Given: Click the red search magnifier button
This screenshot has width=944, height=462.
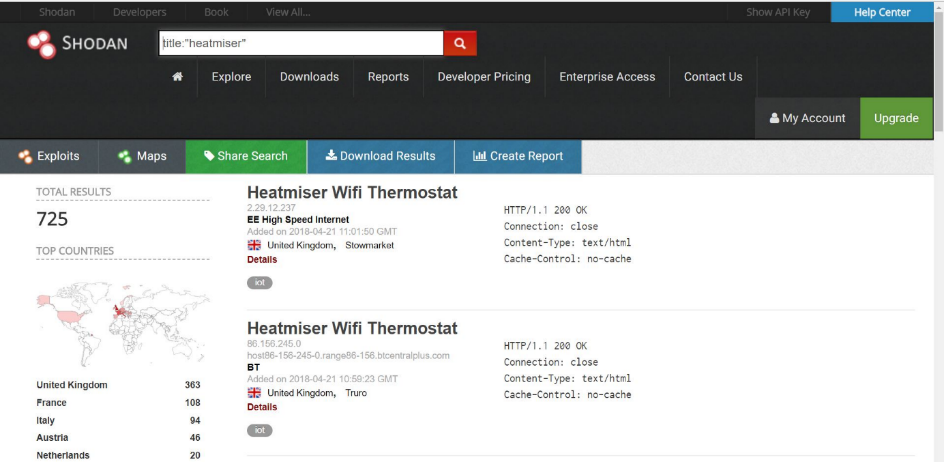Looking at the screenshot, I should (x=460, y=44).
